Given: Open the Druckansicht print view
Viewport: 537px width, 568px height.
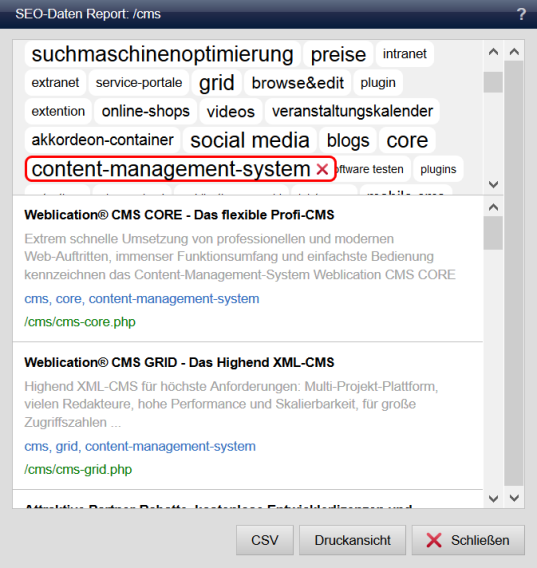Looking at the screenshot, I should coord(352,540).
